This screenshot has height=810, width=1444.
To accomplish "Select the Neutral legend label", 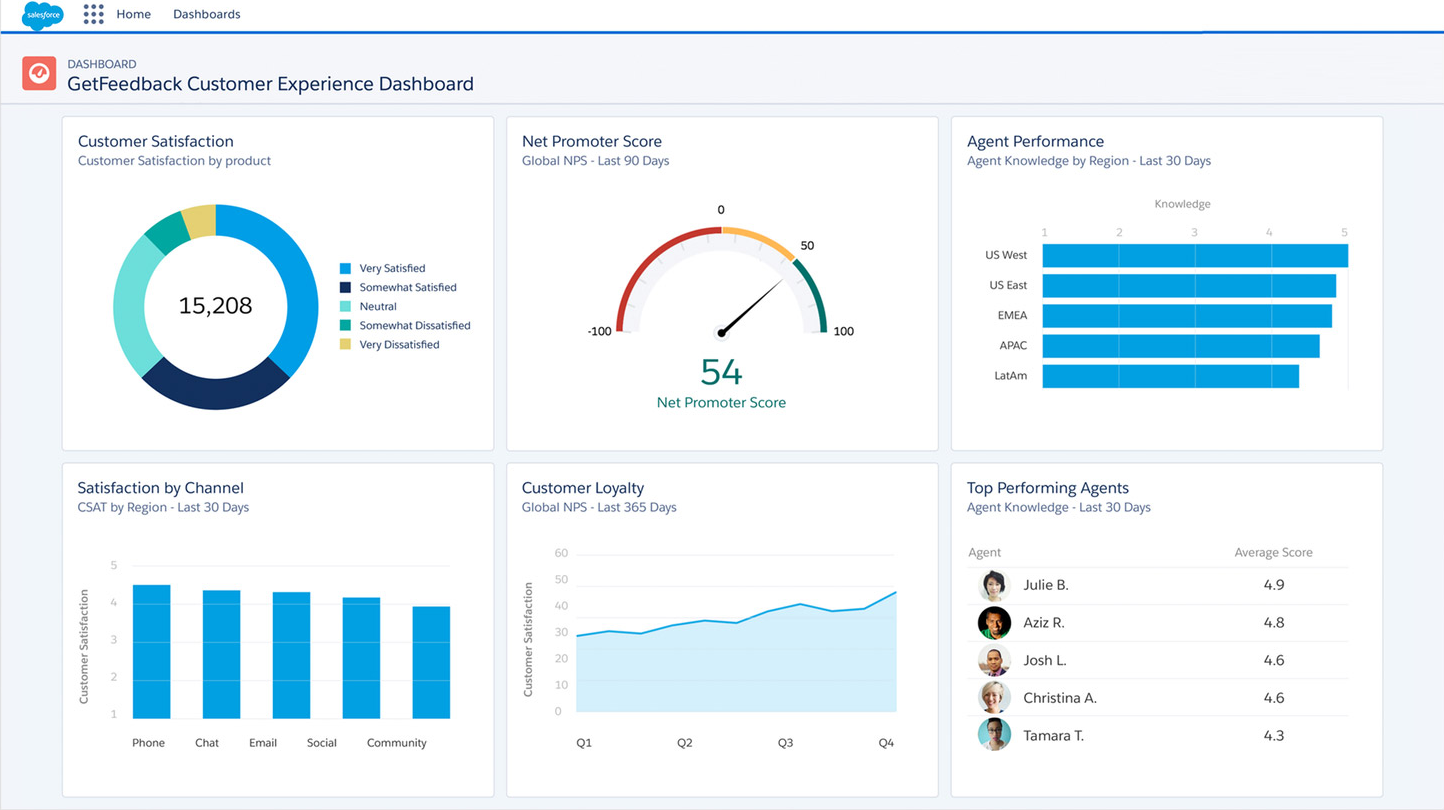I will 378,306.
